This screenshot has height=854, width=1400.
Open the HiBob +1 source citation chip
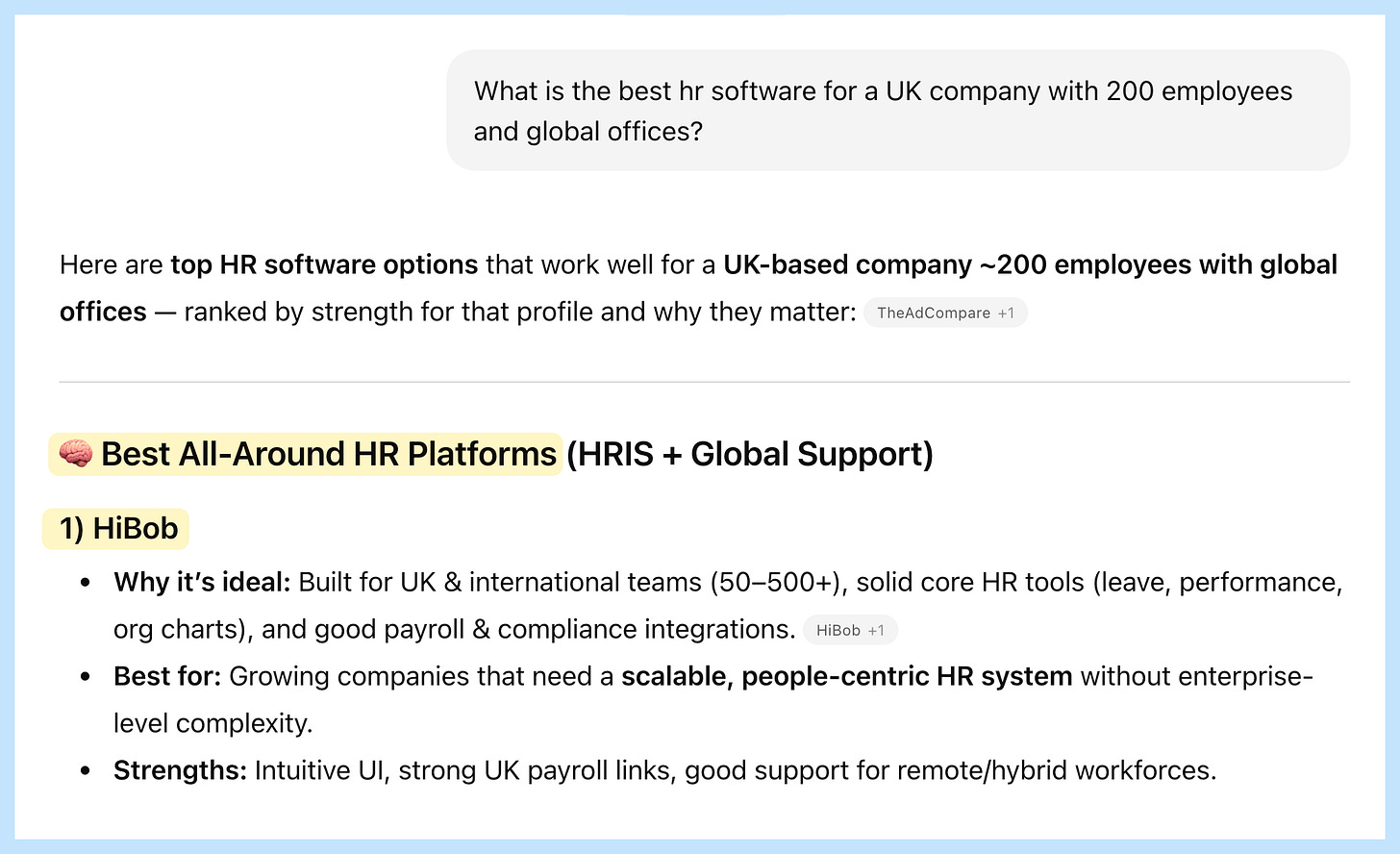[850, 630]
